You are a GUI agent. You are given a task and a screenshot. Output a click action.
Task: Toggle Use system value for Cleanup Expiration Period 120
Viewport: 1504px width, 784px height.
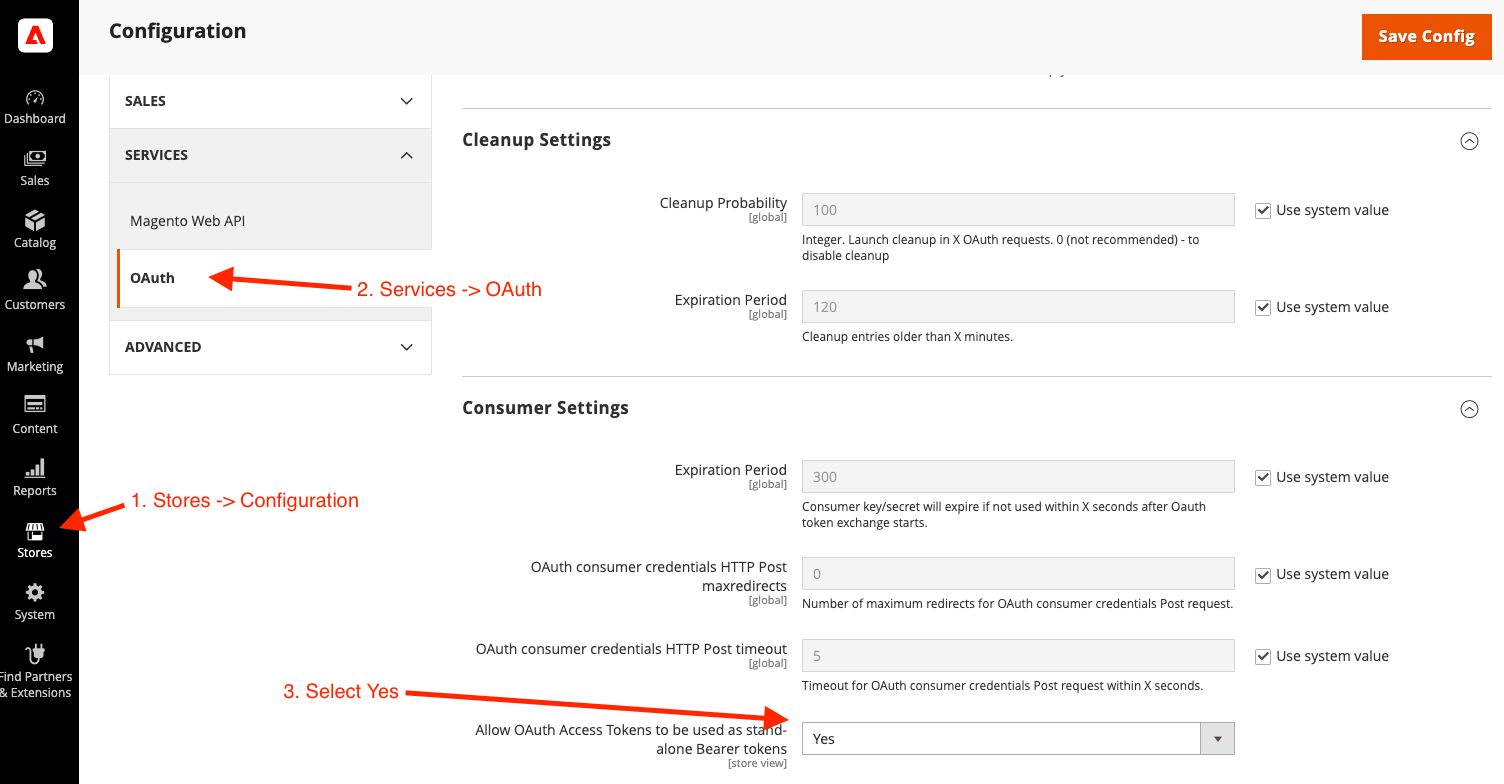(1264, 307)
